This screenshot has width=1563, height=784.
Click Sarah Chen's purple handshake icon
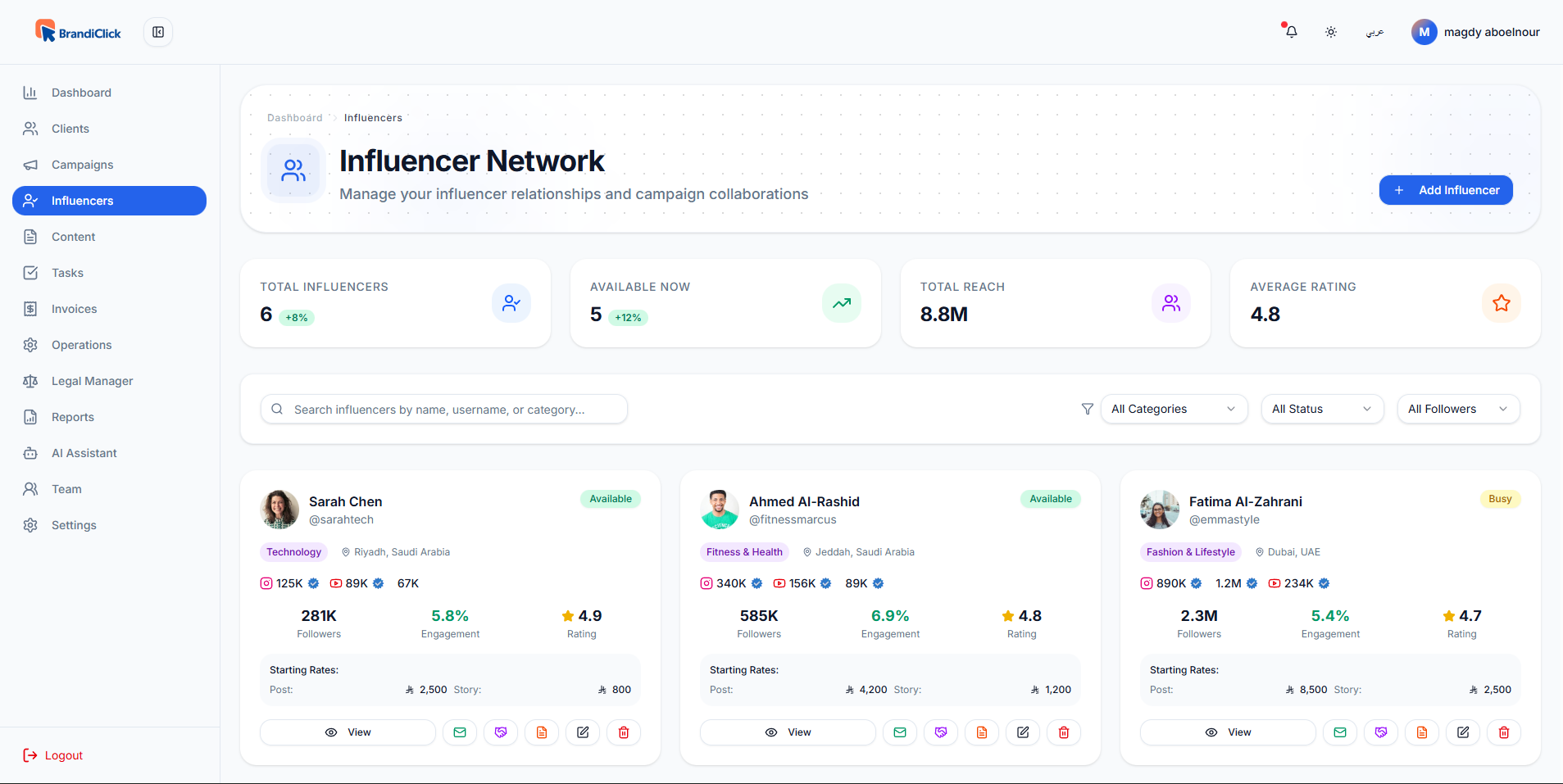(500, 732)
